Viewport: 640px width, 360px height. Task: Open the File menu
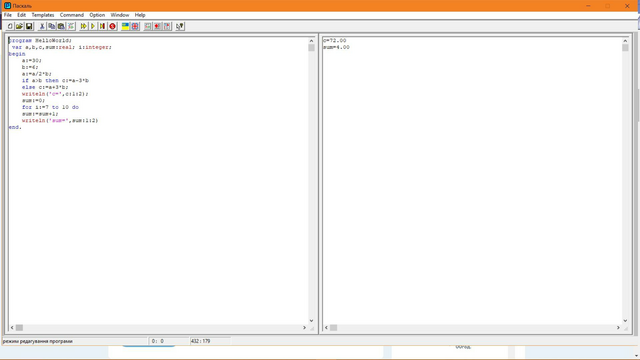click(8, 15)
